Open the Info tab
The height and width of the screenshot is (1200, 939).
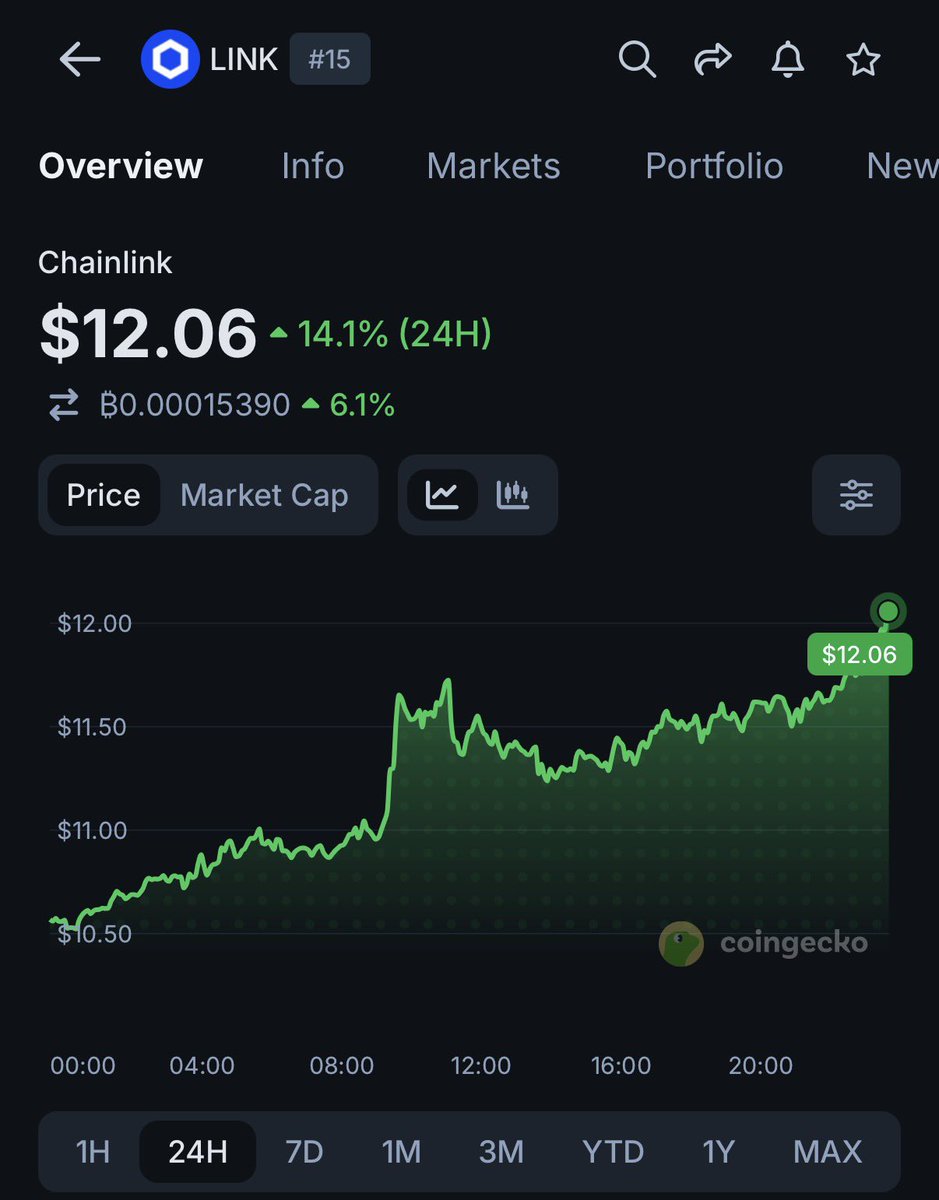312,165
